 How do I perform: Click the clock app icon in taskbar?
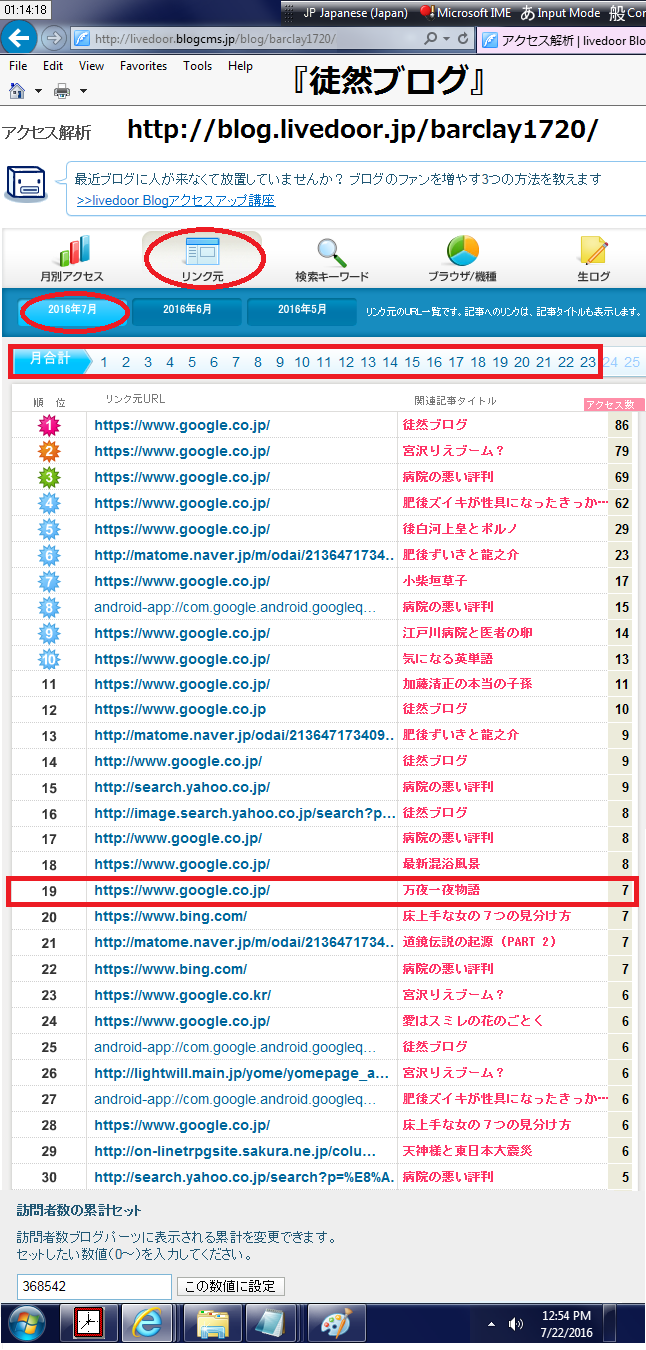89,1325
